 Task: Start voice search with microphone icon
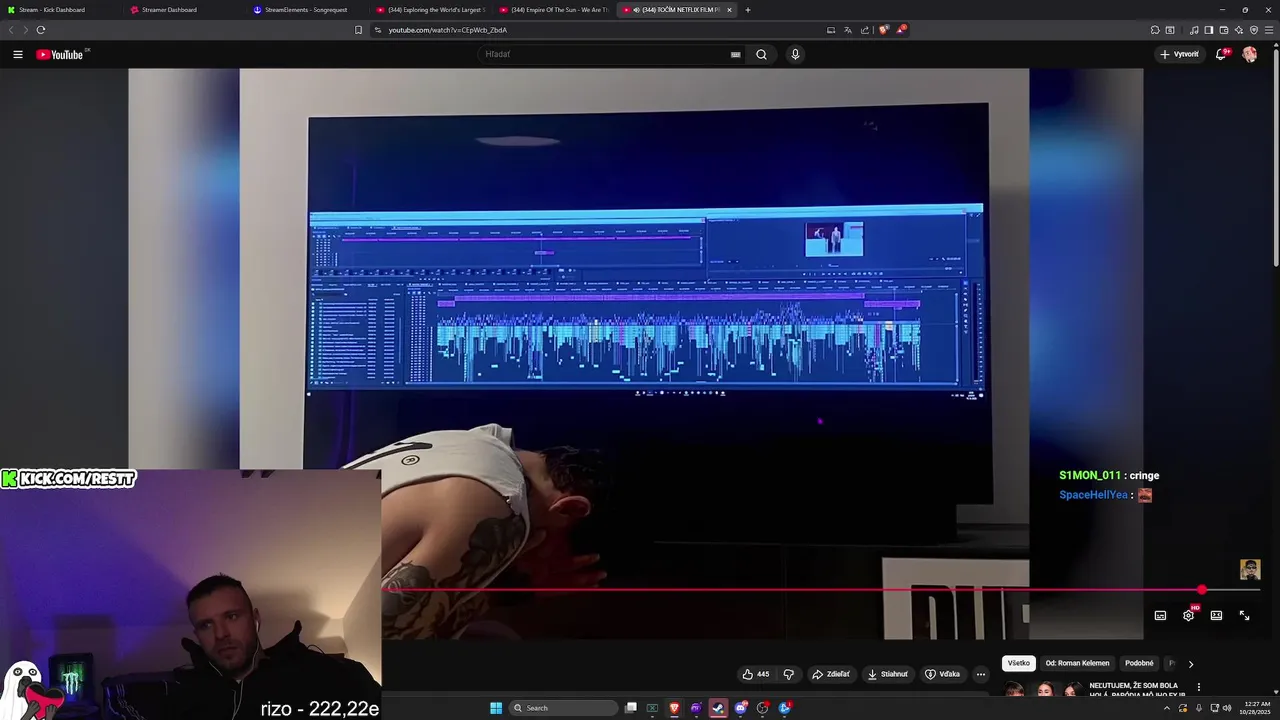tap(795, 54)
